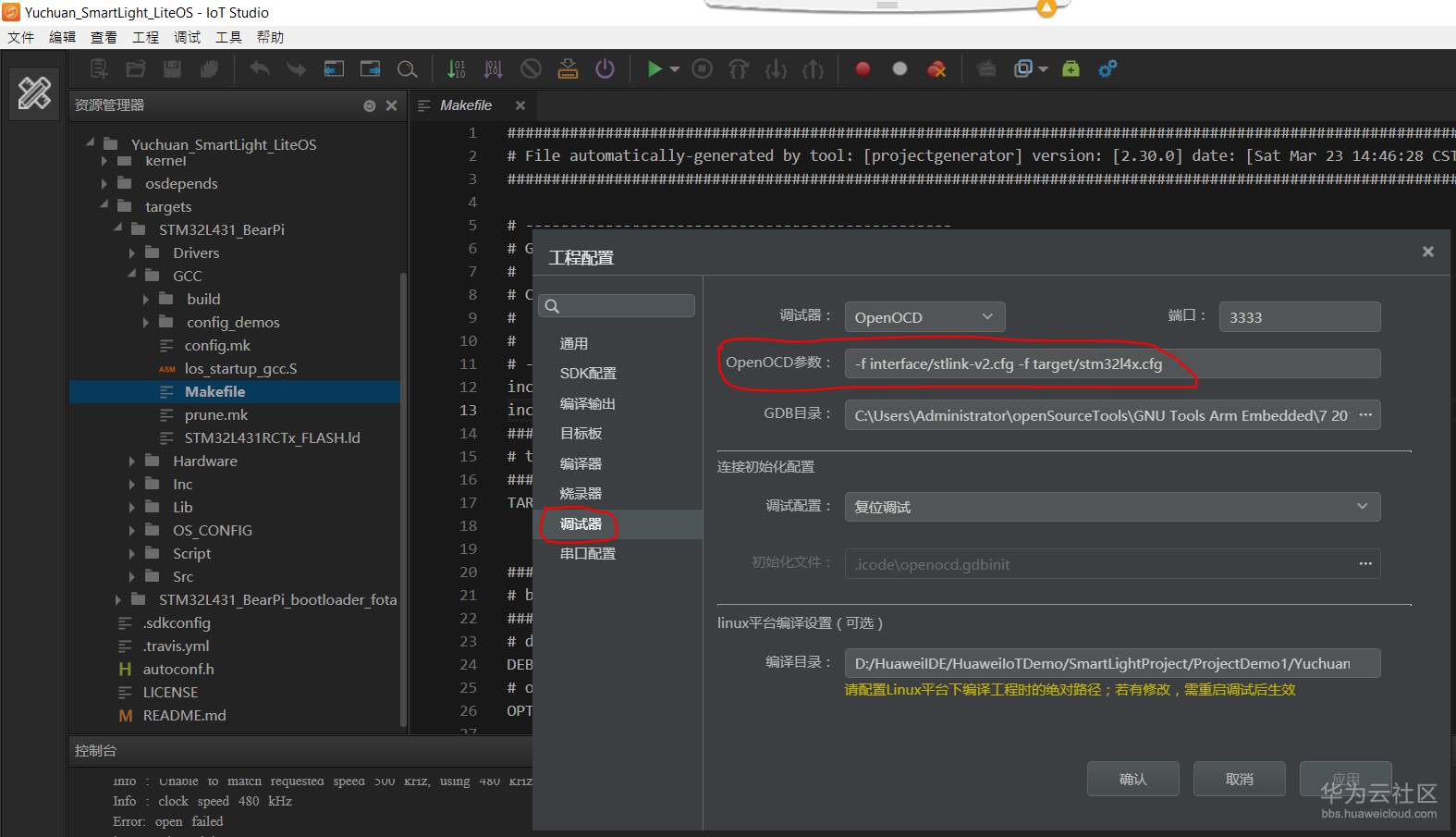The image size is (1456, 837).
Task: Click the step out debug icon
Action: tap(814, 68)
